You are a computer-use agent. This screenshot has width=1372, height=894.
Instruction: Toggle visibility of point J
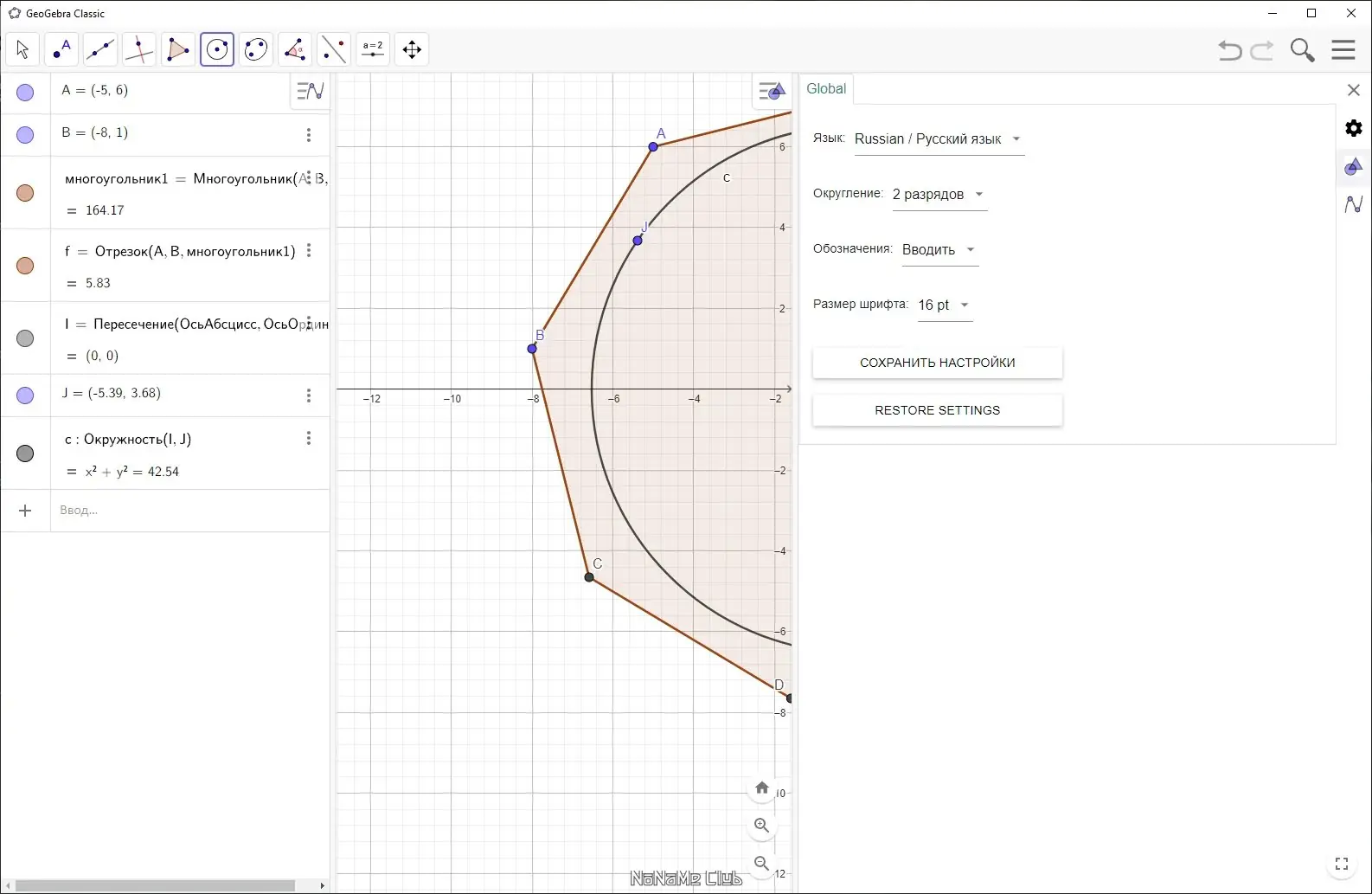[x=25, y=396]
